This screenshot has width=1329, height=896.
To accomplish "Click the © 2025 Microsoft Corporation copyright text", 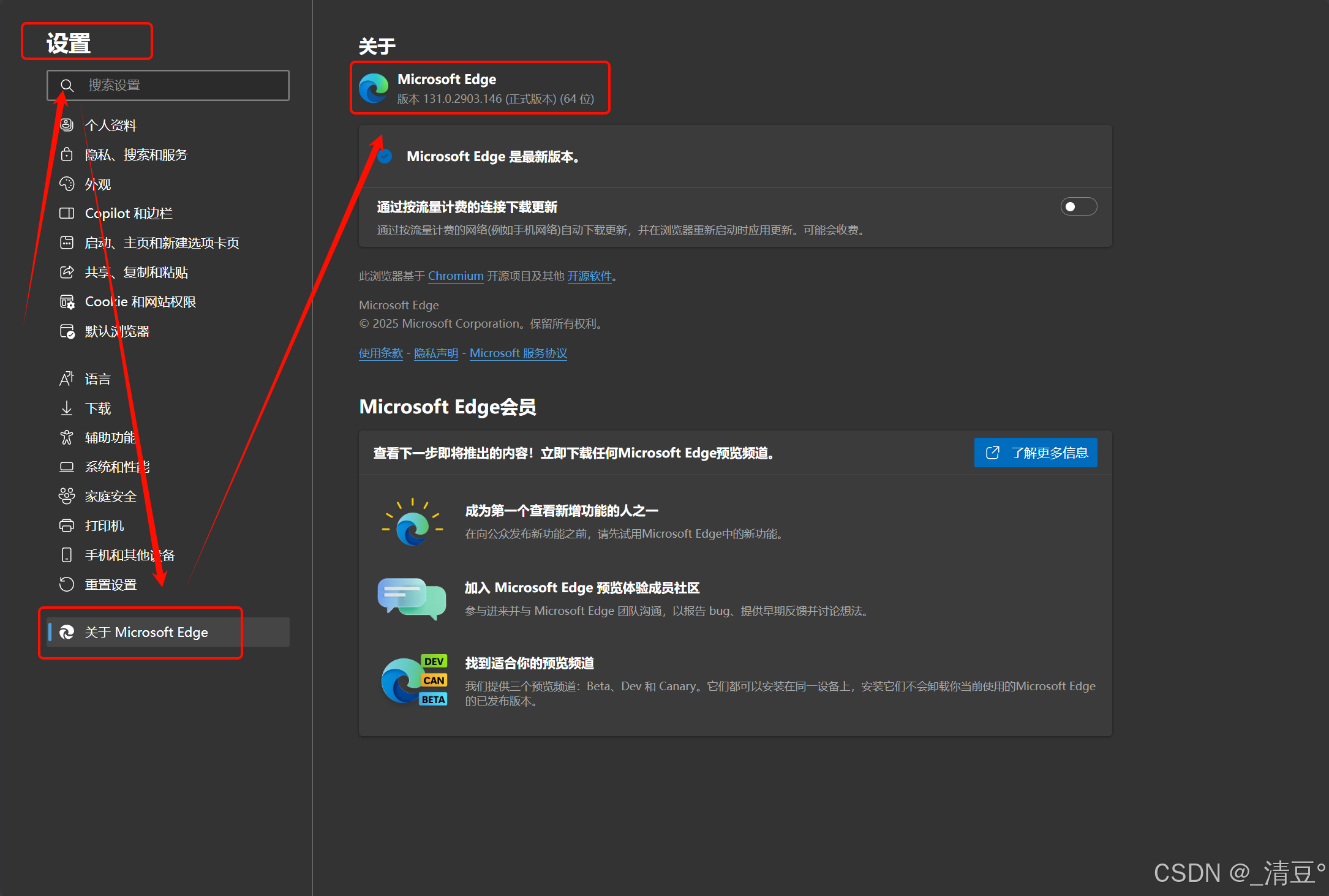I will pyautogui.click(x=481, y=323).
